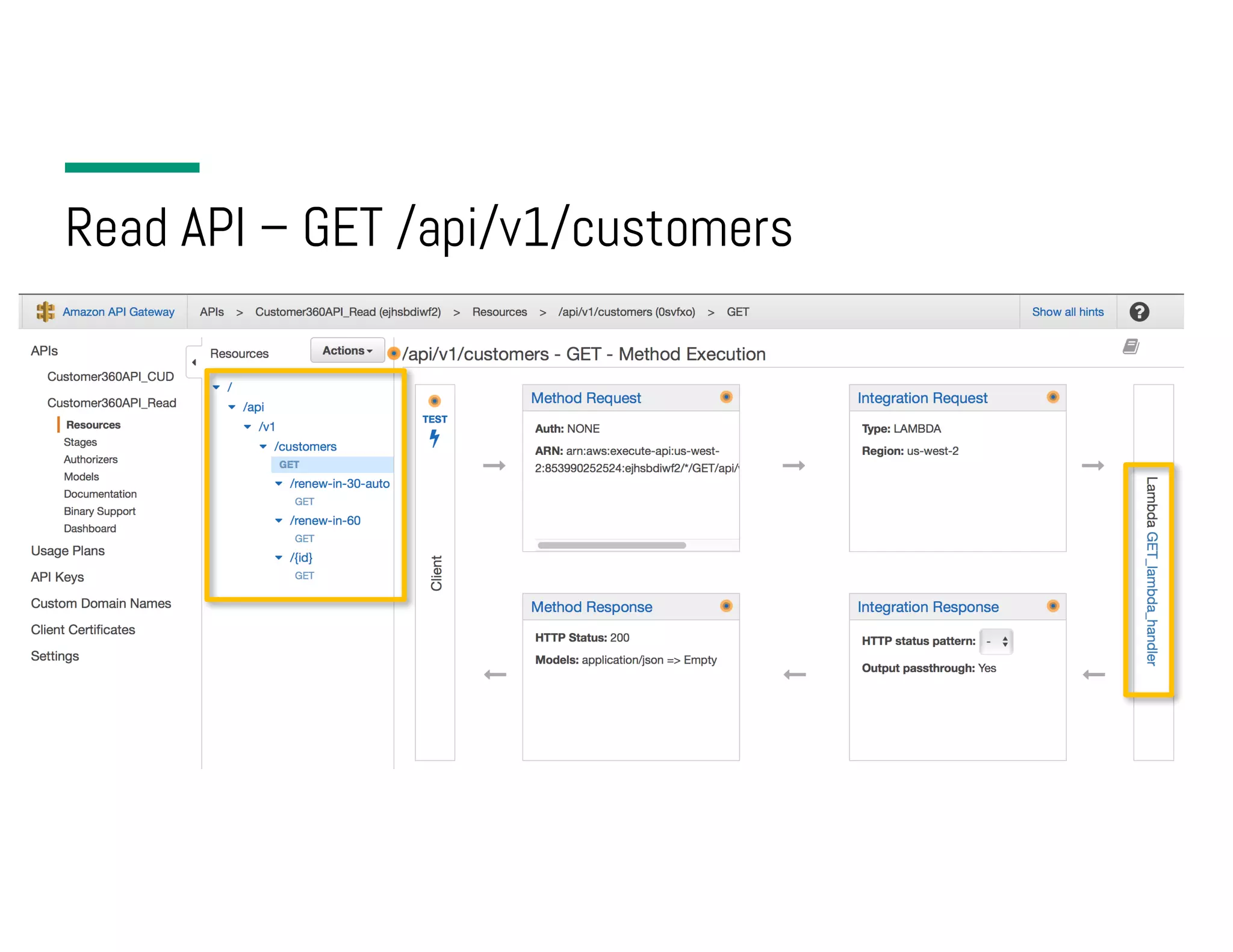Click the Integration Request hint dot
This screenshot has height=952, width=1233.
coord(1052,397)
